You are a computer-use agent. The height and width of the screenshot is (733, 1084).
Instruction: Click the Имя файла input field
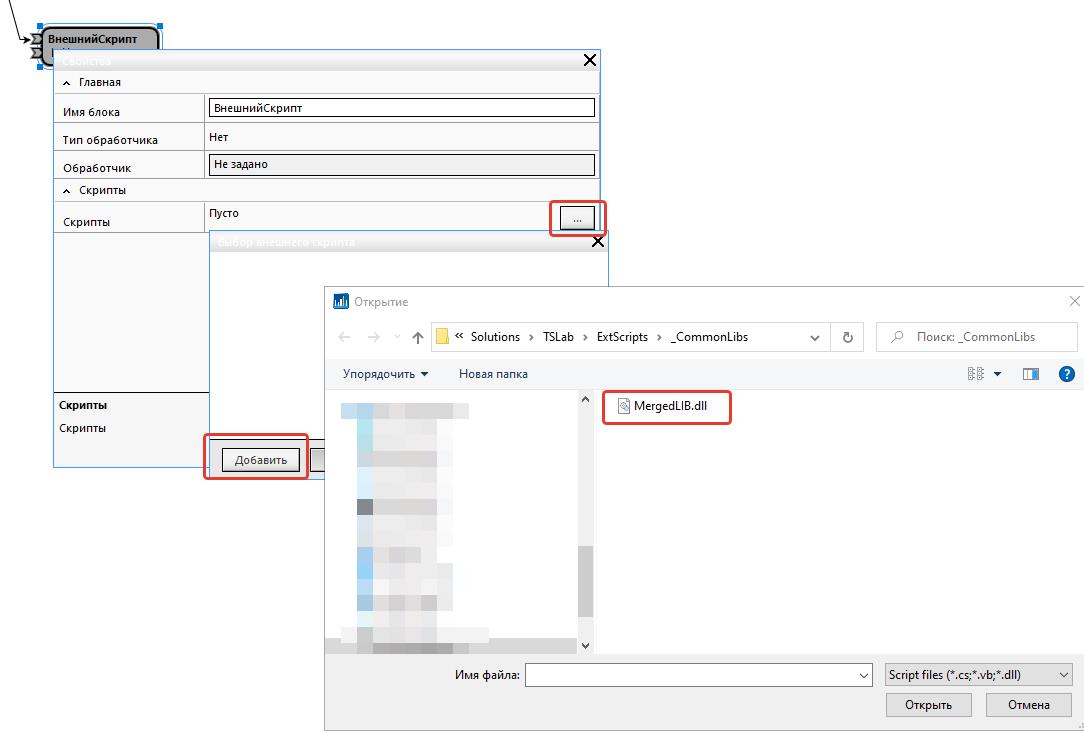point(690,675)
